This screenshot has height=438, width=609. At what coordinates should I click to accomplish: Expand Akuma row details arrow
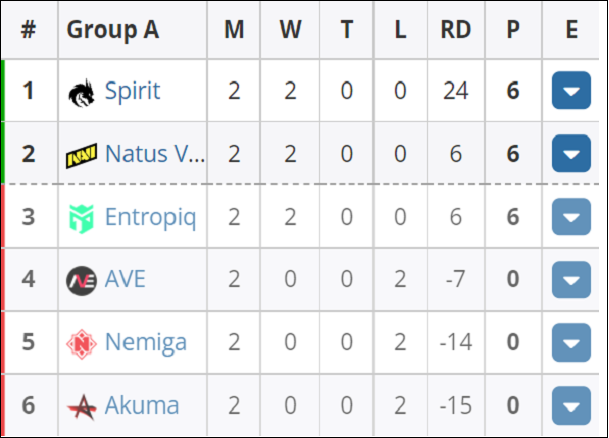[571, 406]
